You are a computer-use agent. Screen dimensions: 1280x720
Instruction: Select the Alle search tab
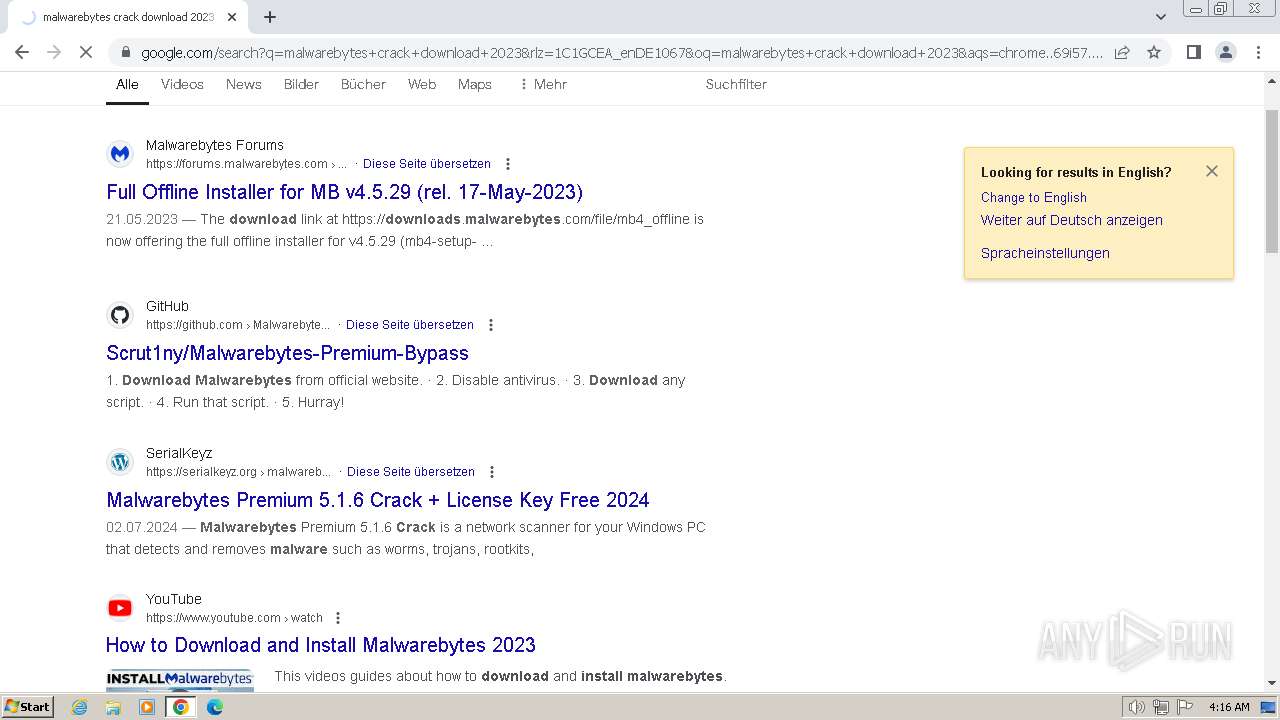tap(127, 84)
